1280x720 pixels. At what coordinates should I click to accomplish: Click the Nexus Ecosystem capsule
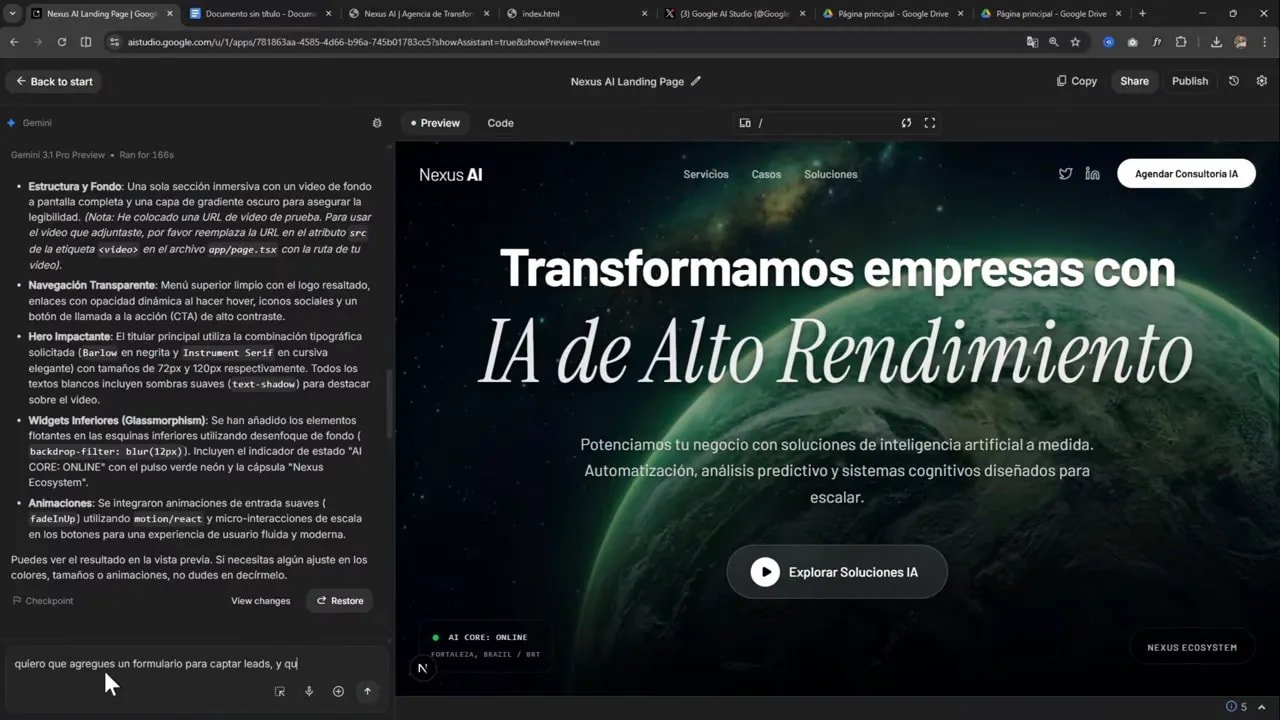click(x=1192, y=647)
